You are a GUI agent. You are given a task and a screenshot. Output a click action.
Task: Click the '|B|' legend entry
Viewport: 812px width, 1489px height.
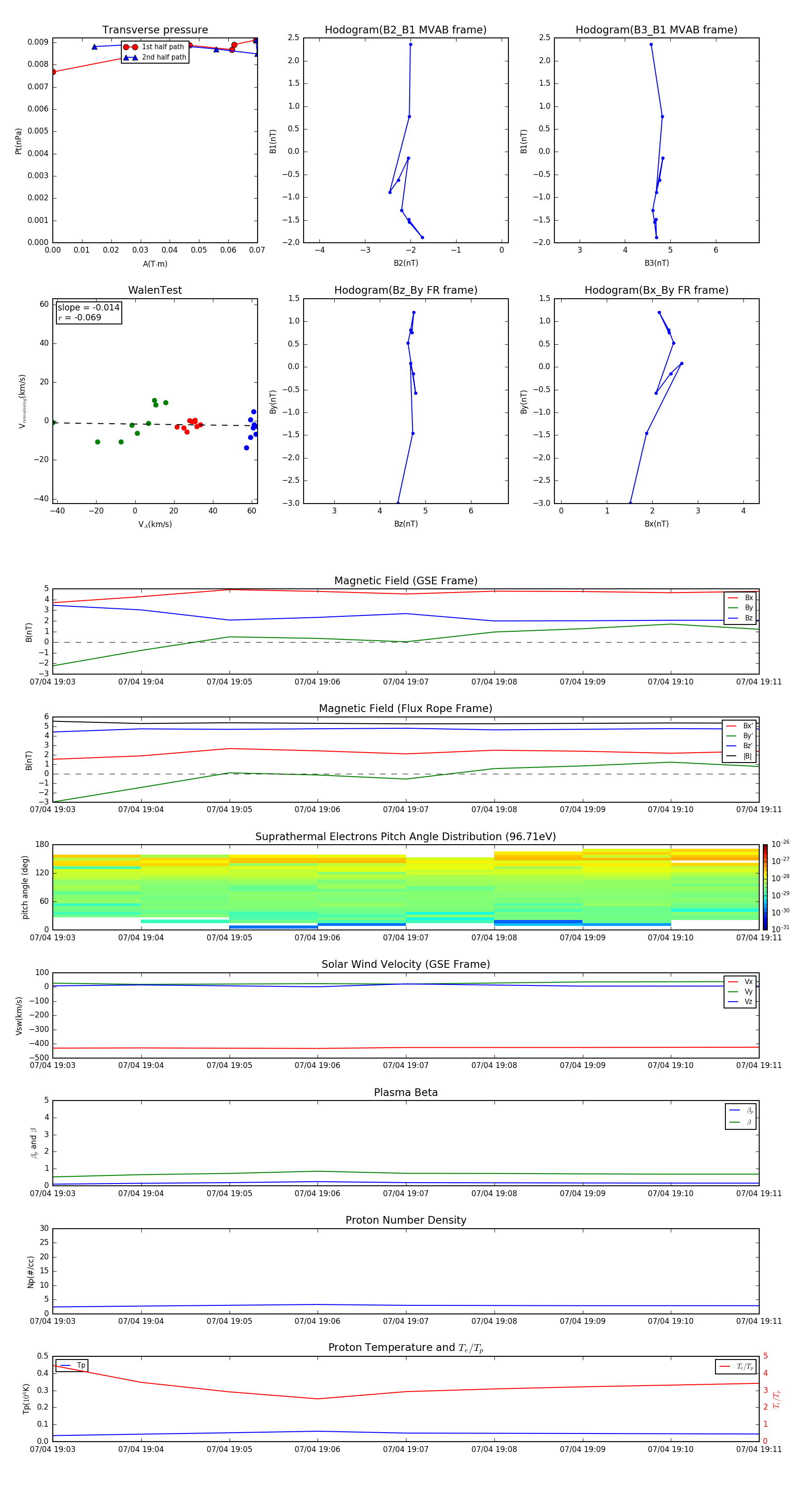pyautogui.click(x=740, y=756)
